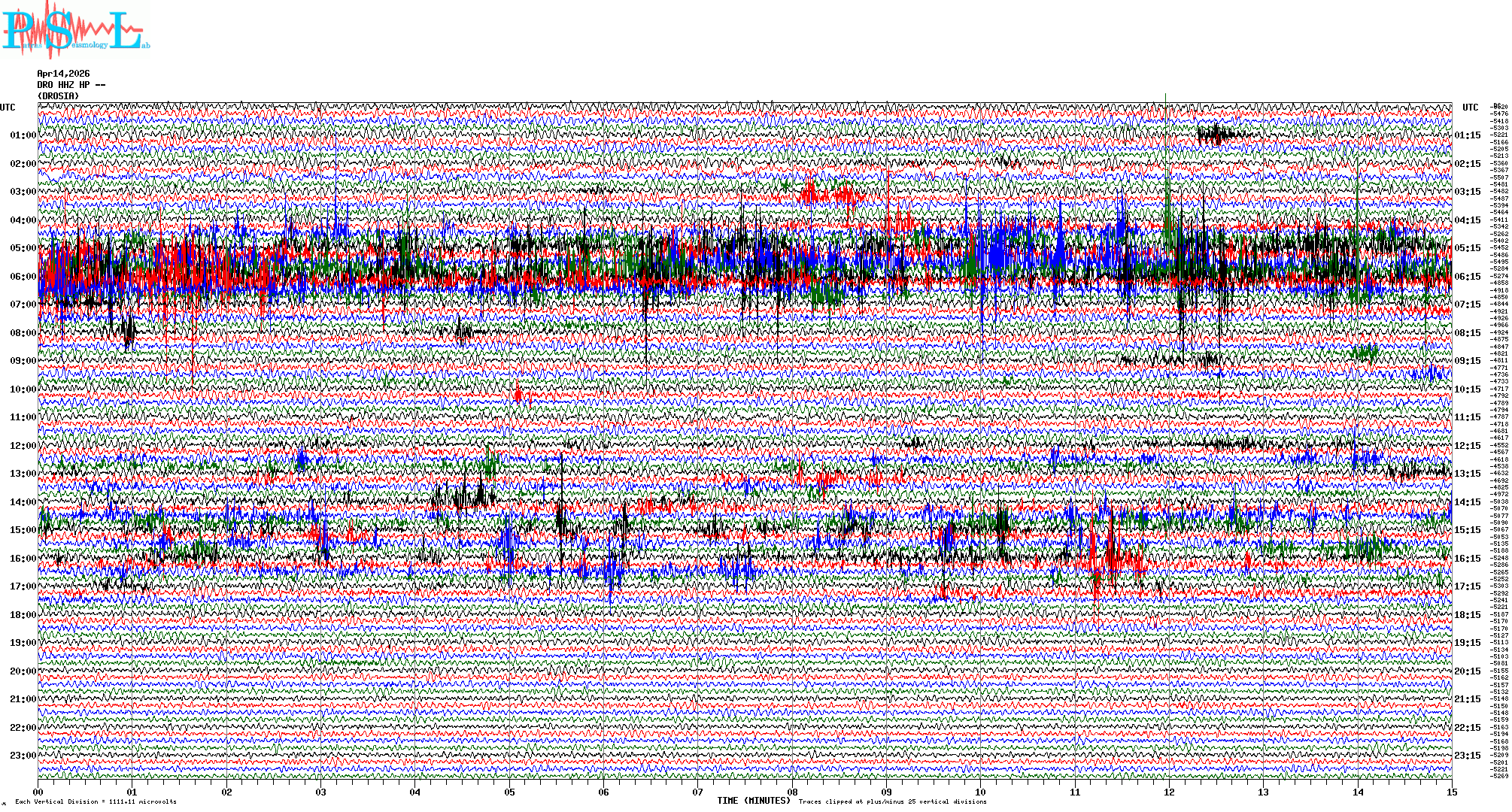Click the (DROSIA) station name label

(58, 96)
